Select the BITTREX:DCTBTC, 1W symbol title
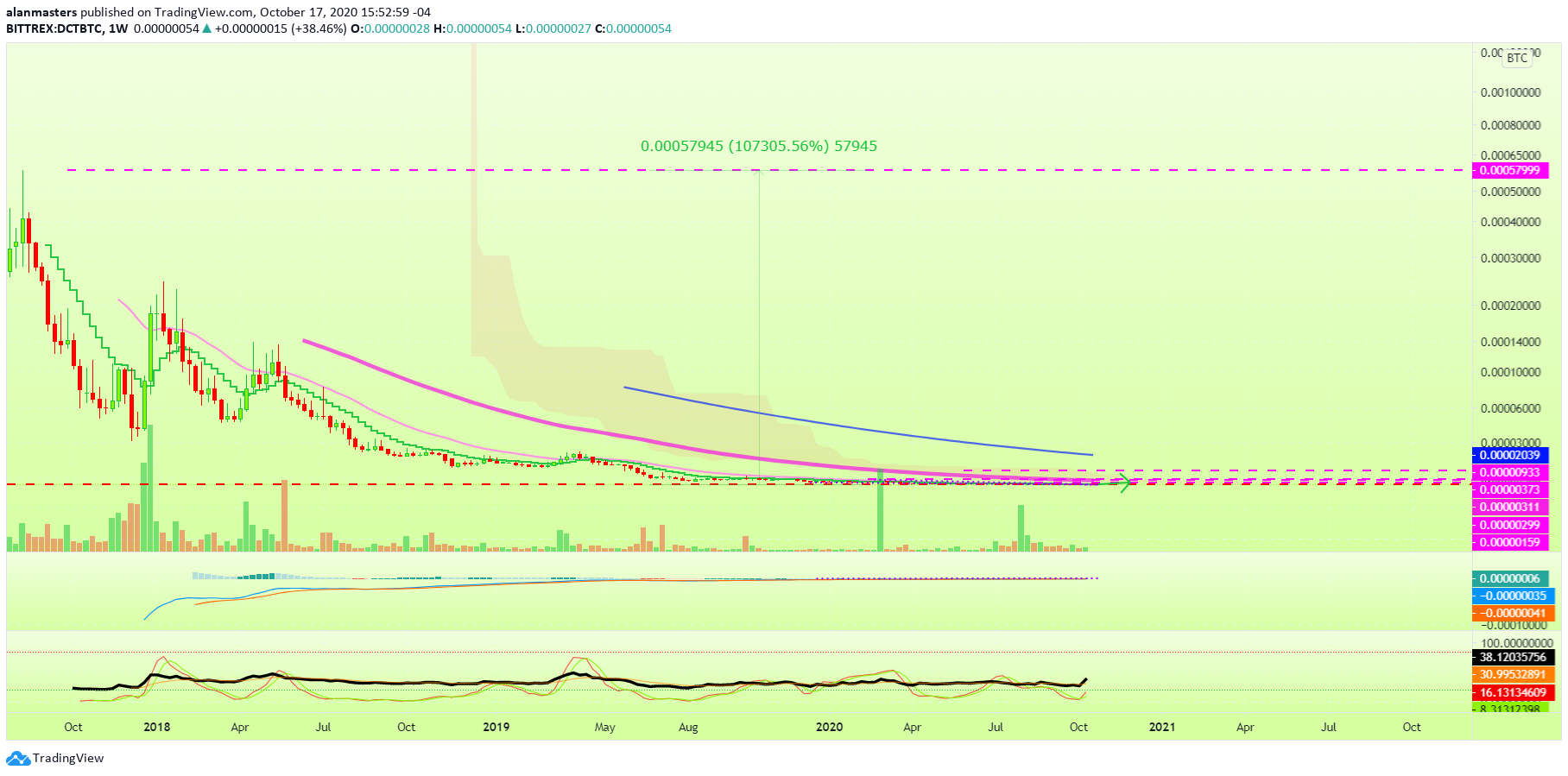Screen dimensions: 1568x776 click(x=66, y=28)
